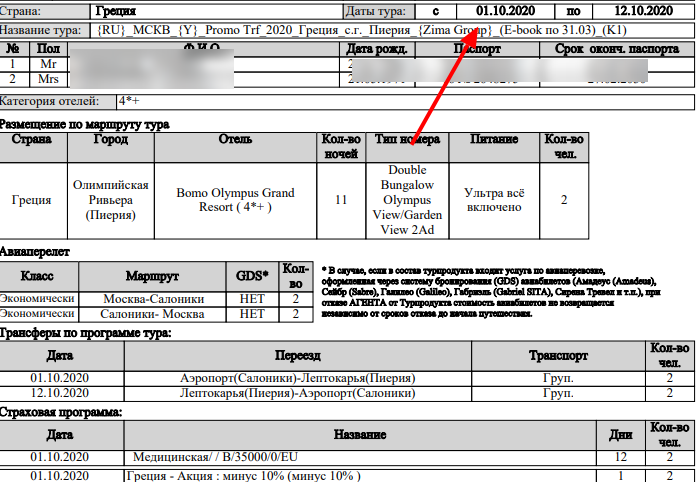The width and height of the screenshot is (698, 482).
Task: Click the "Даты тура:" label
Action: (x=376, y=11)
